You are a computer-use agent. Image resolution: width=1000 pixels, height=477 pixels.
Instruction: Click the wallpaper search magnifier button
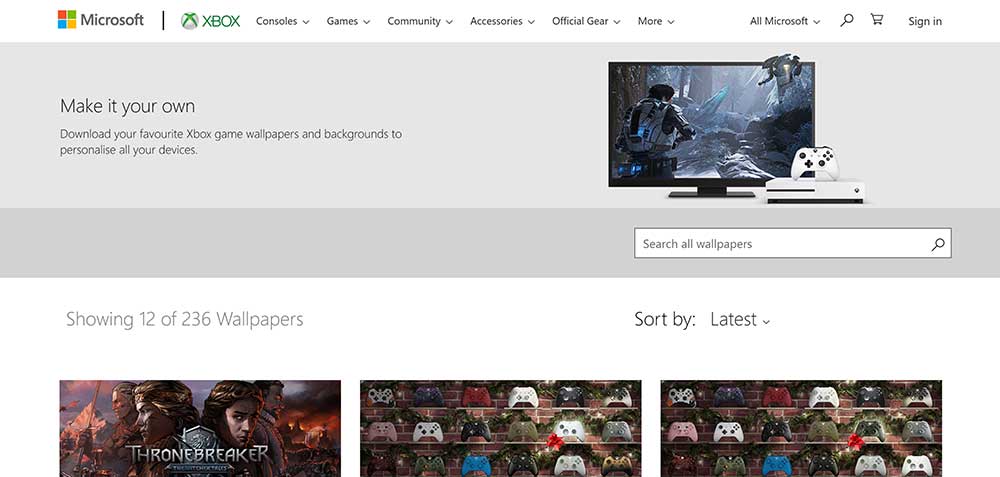[x=938, y=244]
